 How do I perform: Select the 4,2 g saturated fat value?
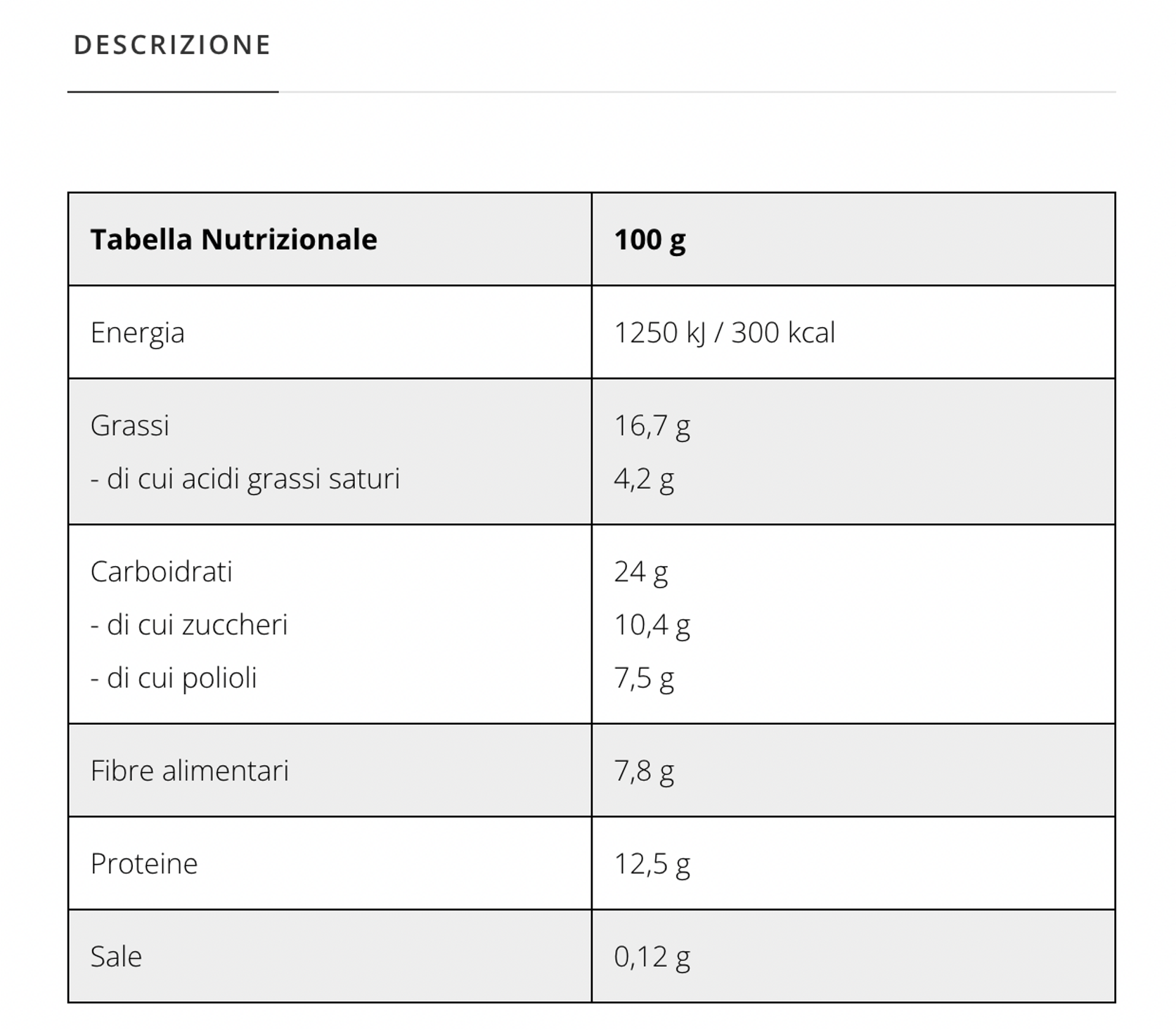click(644, 479)
